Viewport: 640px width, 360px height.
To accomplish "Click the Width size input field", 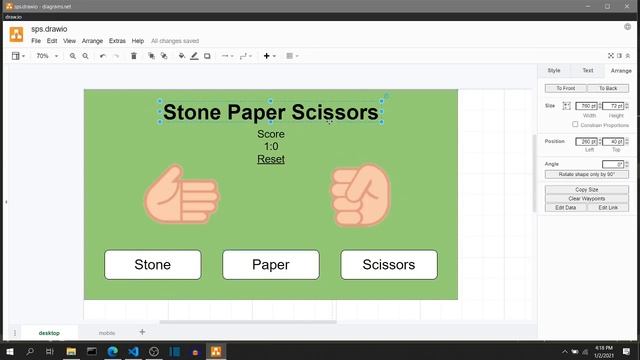I will tap(586, 106).
